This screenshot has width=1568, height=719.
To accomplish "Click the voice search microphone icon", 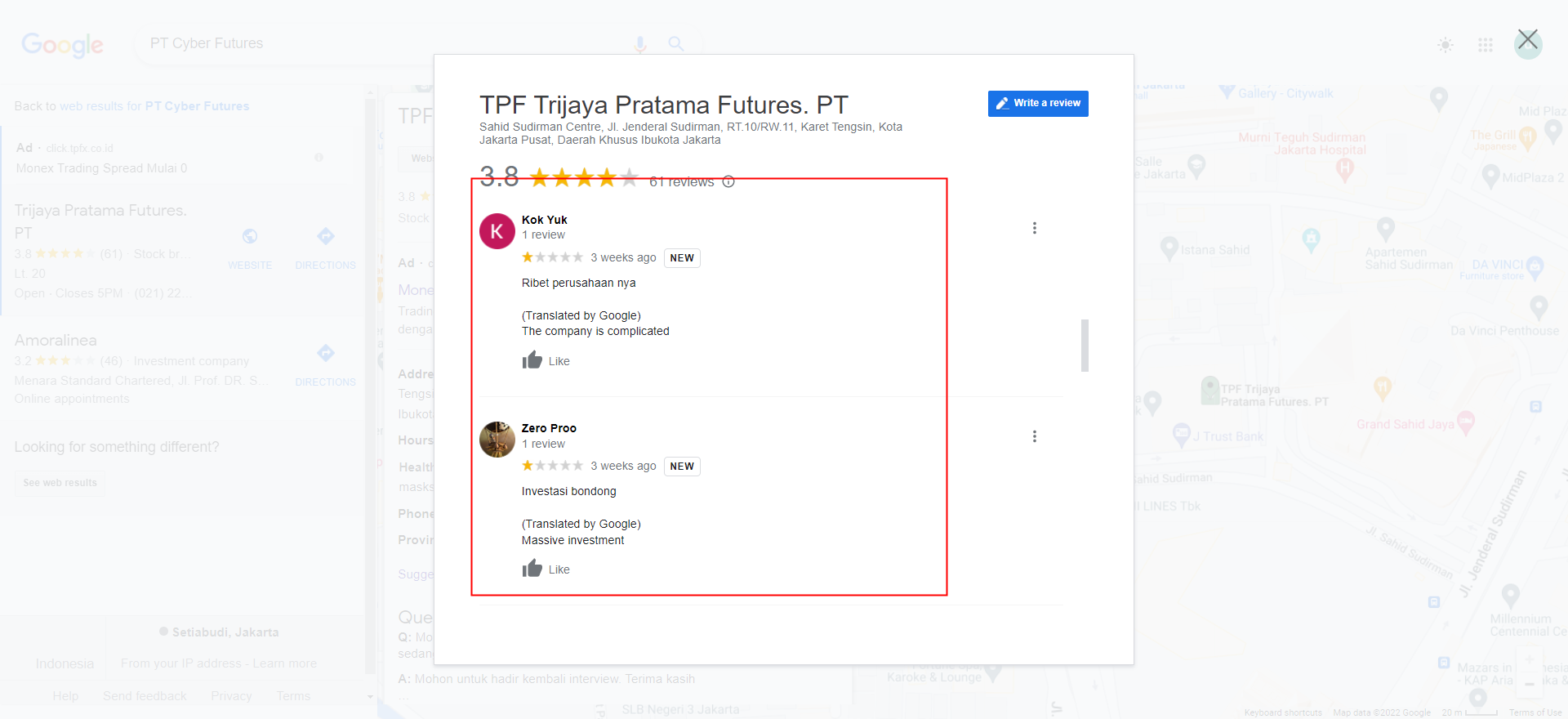I will click(640, 44).
